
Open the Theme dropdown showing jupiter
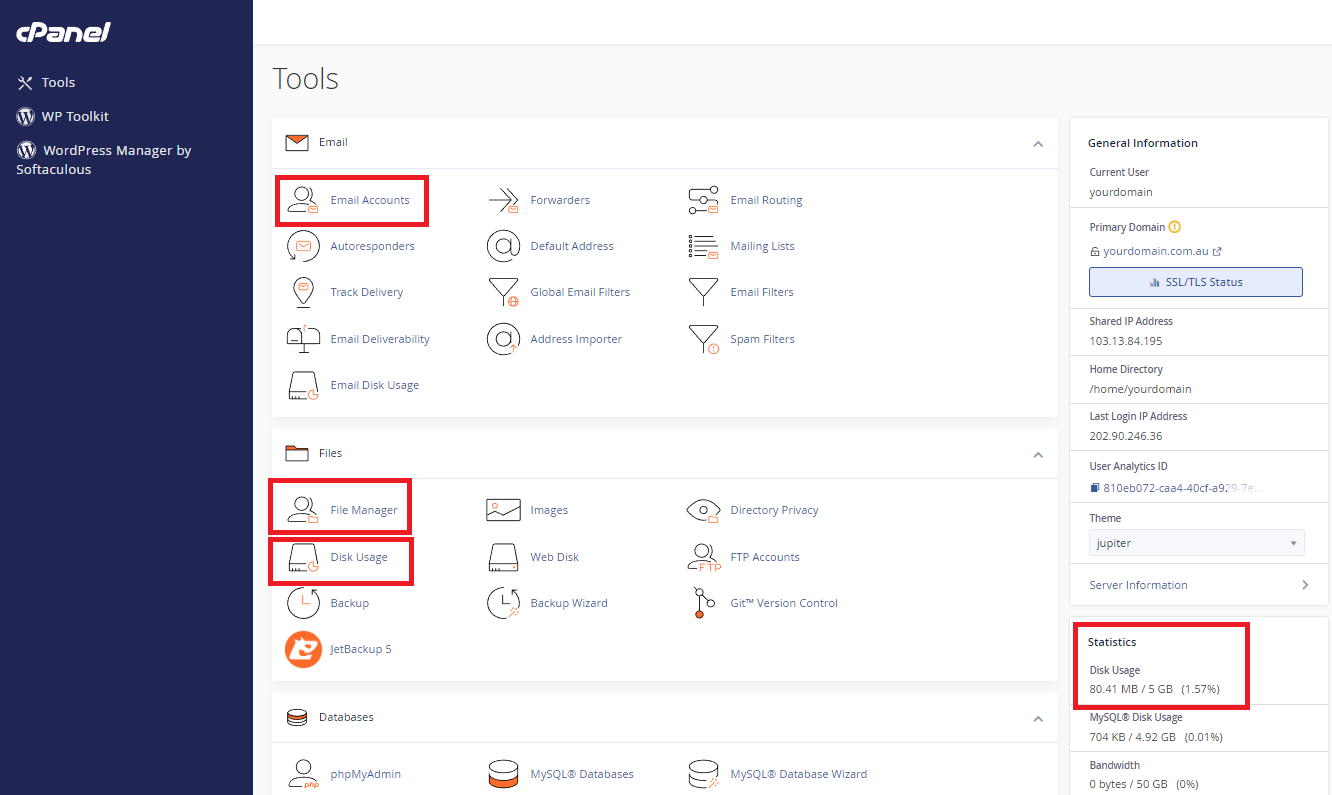tap(1197, 543)
